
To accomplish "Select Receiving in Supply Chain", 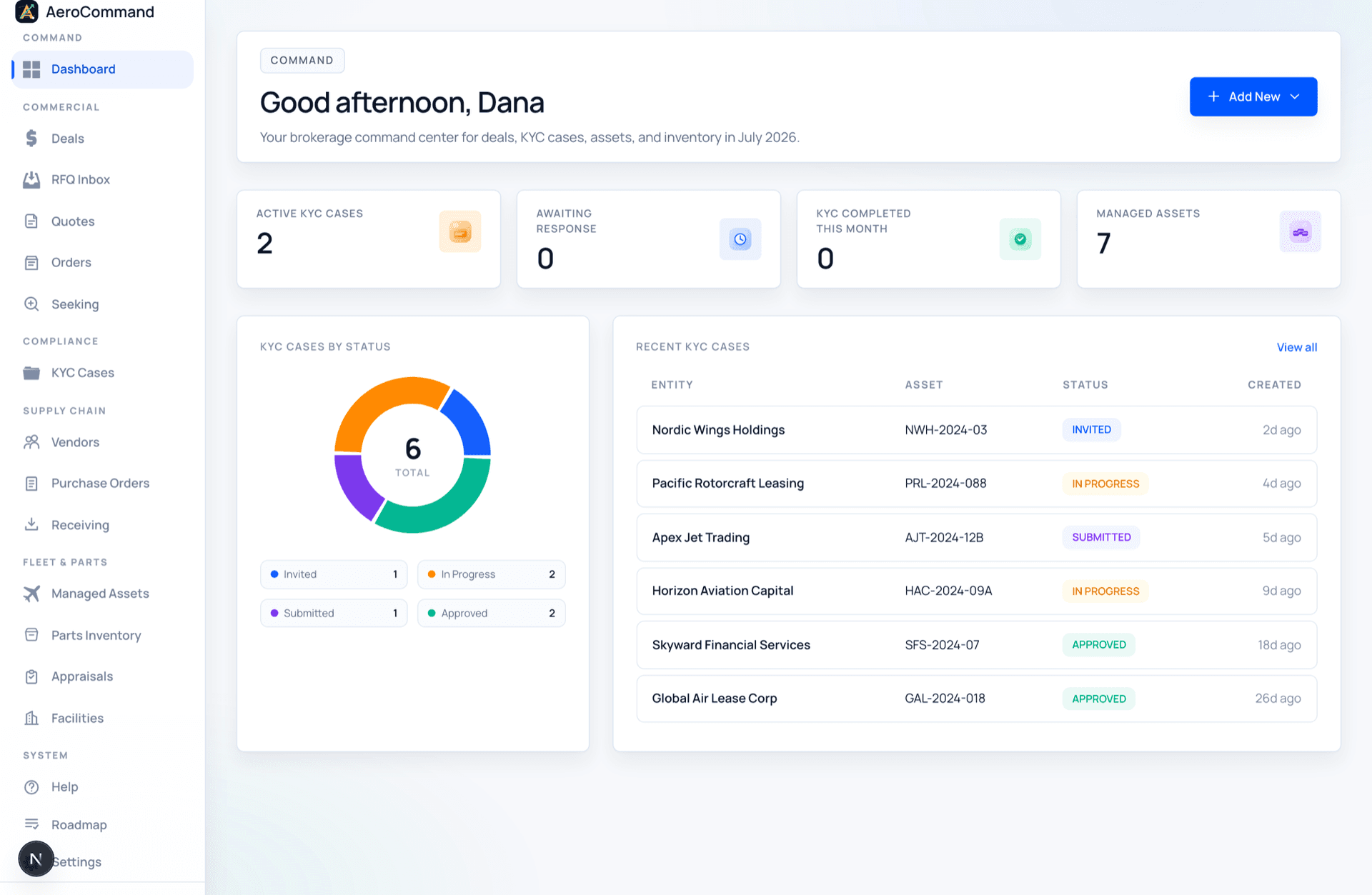I will (103, 525).
